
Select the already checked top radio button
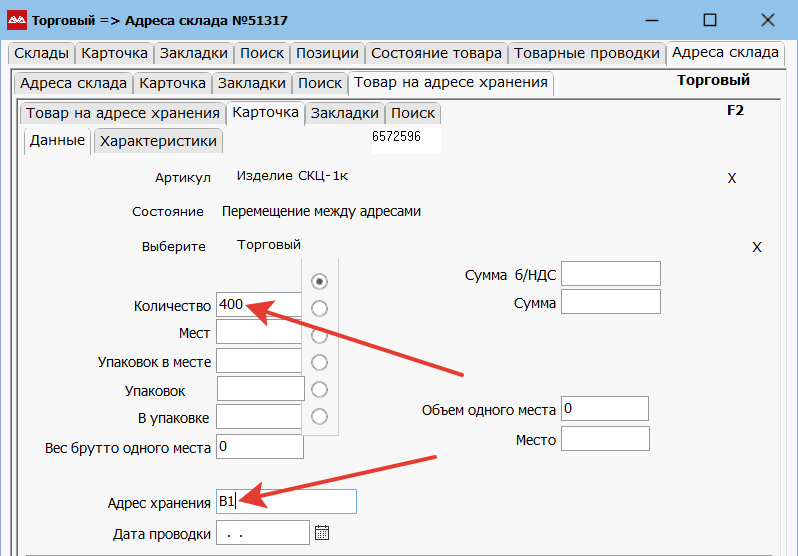320,281
